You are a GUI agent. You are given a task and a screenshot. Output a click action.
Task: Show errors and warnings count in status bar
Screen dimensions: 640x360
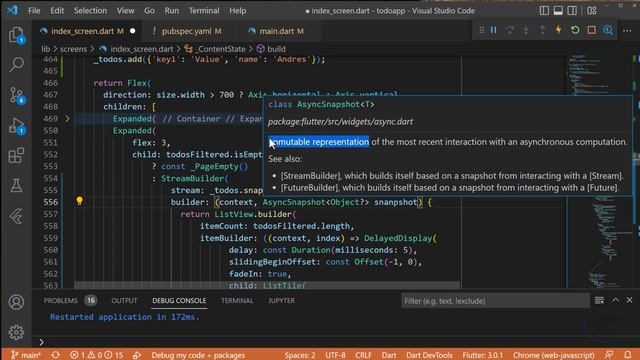(96, 355)
